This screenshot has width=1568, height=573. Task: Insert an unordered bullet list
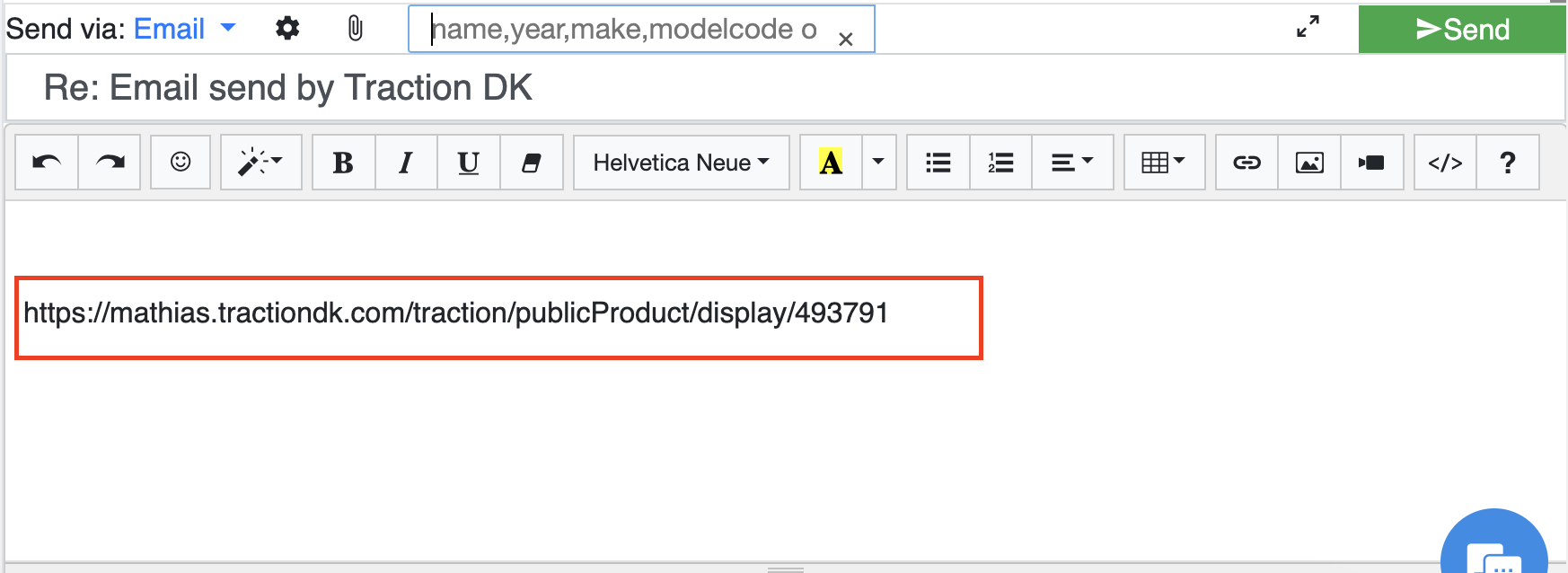coord(938,163)
